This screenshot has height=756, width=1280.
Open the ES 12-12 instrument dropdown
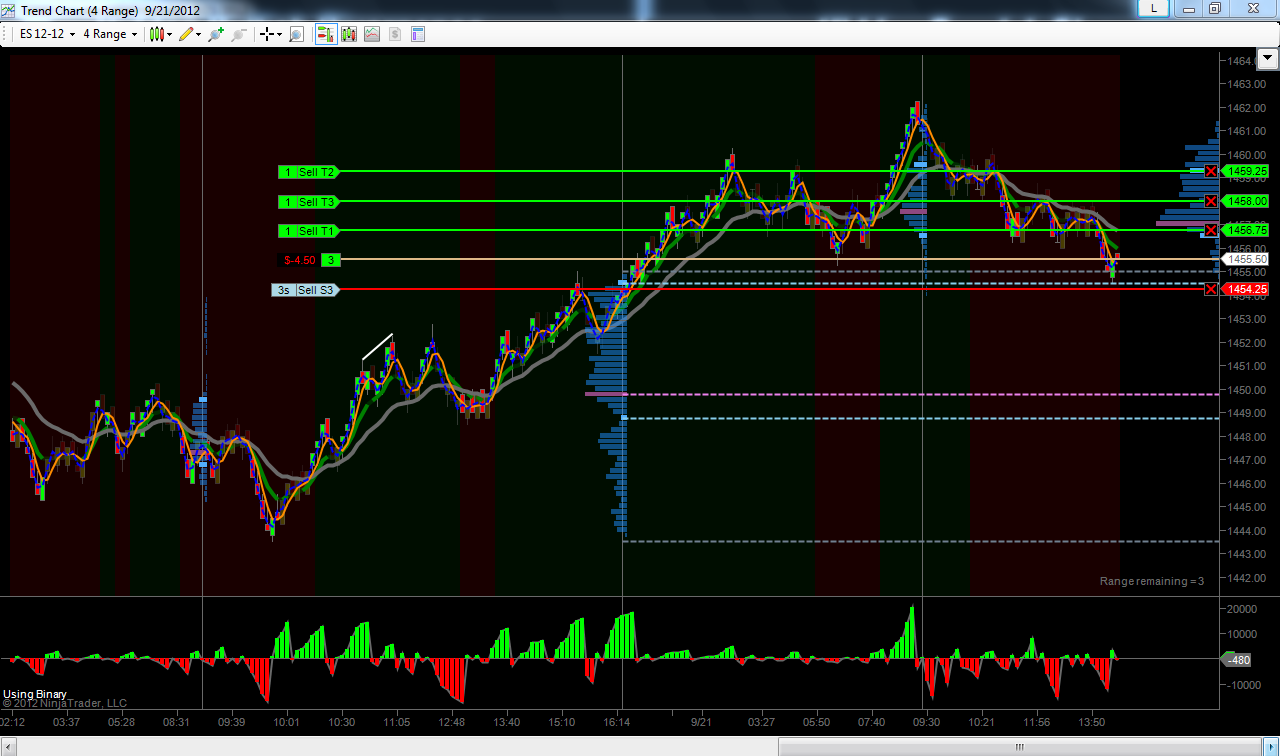[48, 34]
